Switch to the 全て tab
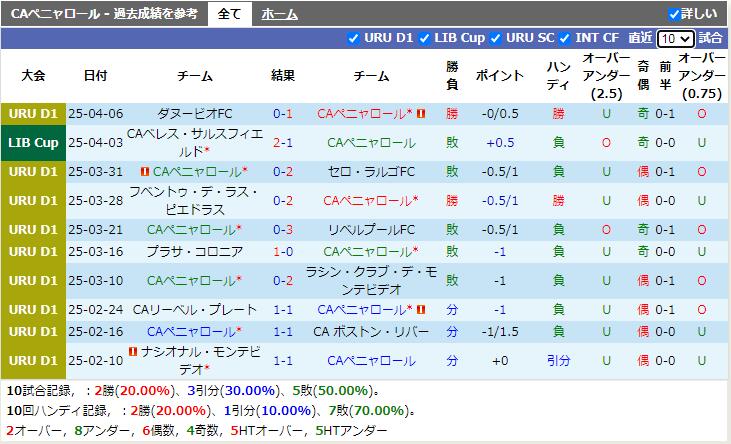 pyautogui.click(x=229, y=14)
